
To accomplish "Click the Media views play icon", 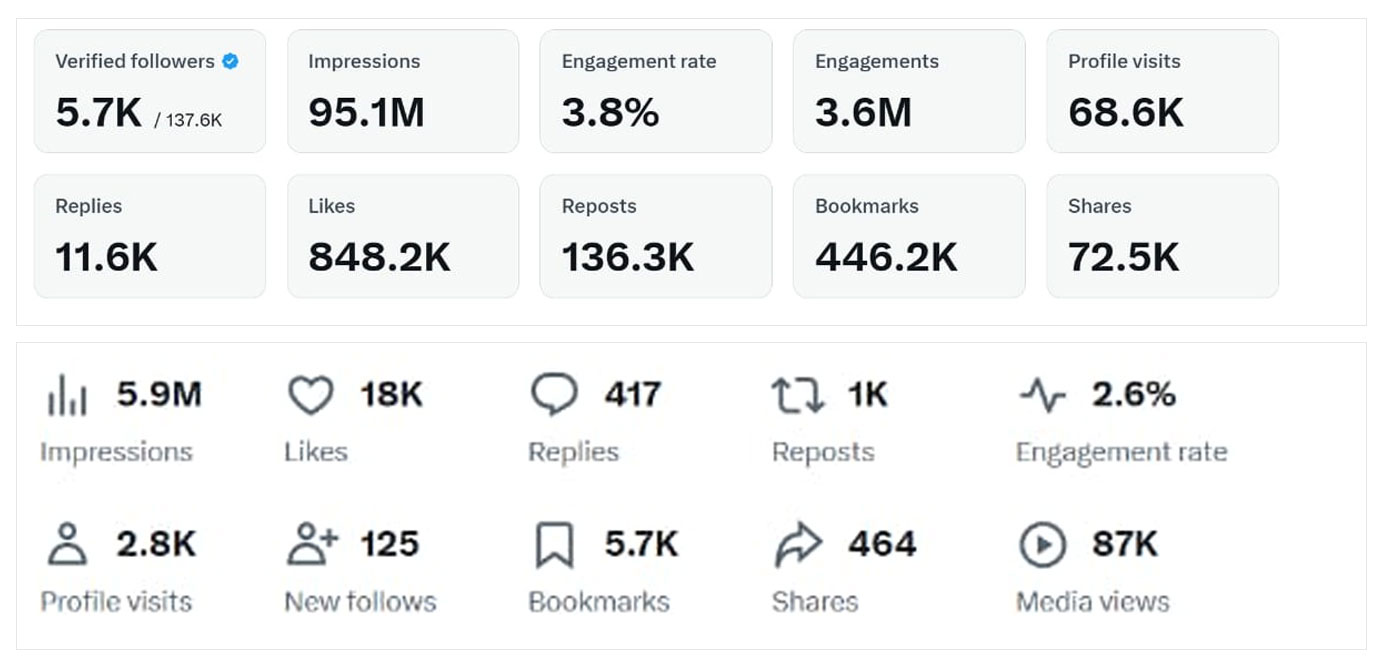I will pos(1042,545).
